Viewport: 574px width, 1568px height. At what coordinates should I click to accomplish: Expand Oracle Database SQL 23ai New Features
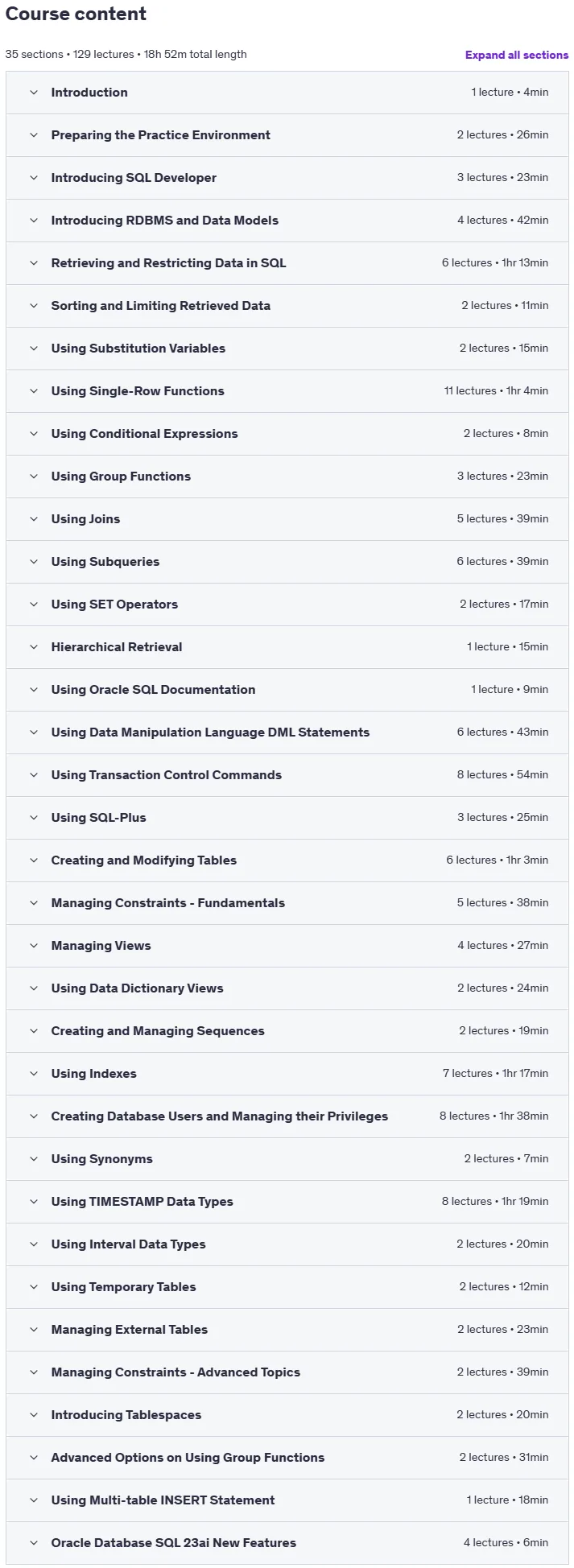[x=174, y=1543]
